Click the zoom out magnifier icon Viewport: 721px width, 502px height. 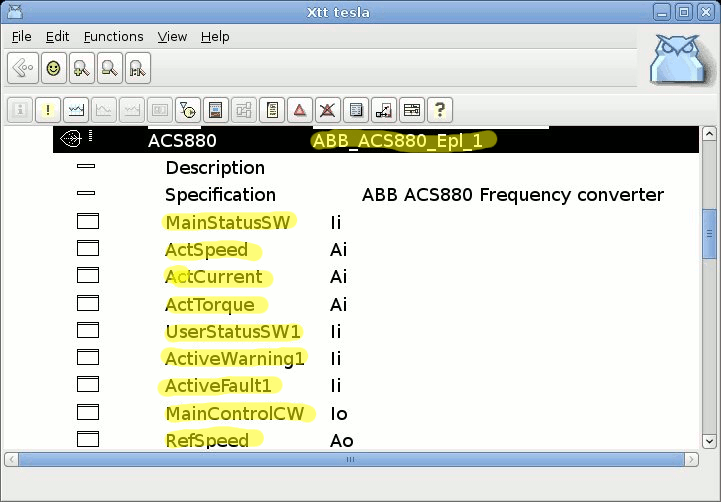(x=110, y=68)
